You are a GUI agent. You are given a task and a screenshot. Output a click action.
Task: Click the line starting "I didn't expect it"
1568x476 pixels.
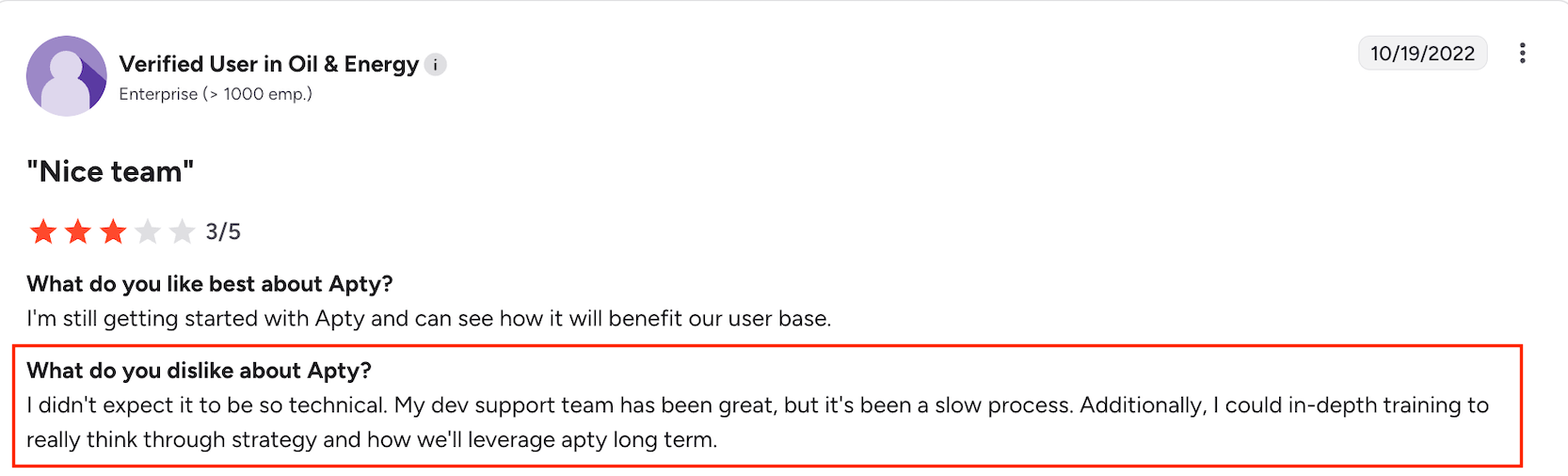point(757,405)
